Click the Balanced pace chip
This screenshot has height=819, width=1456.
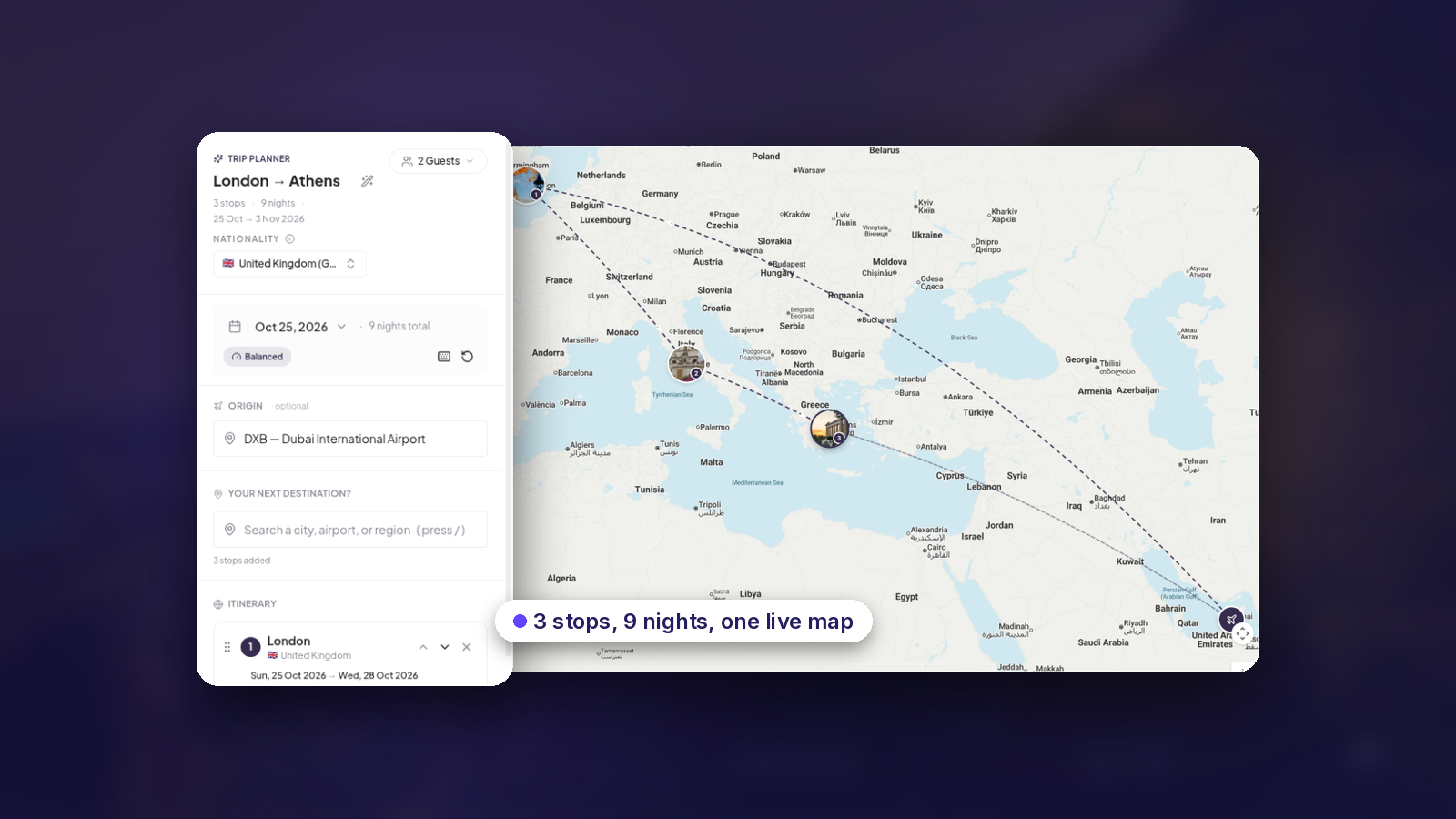(x=257, y=357)
